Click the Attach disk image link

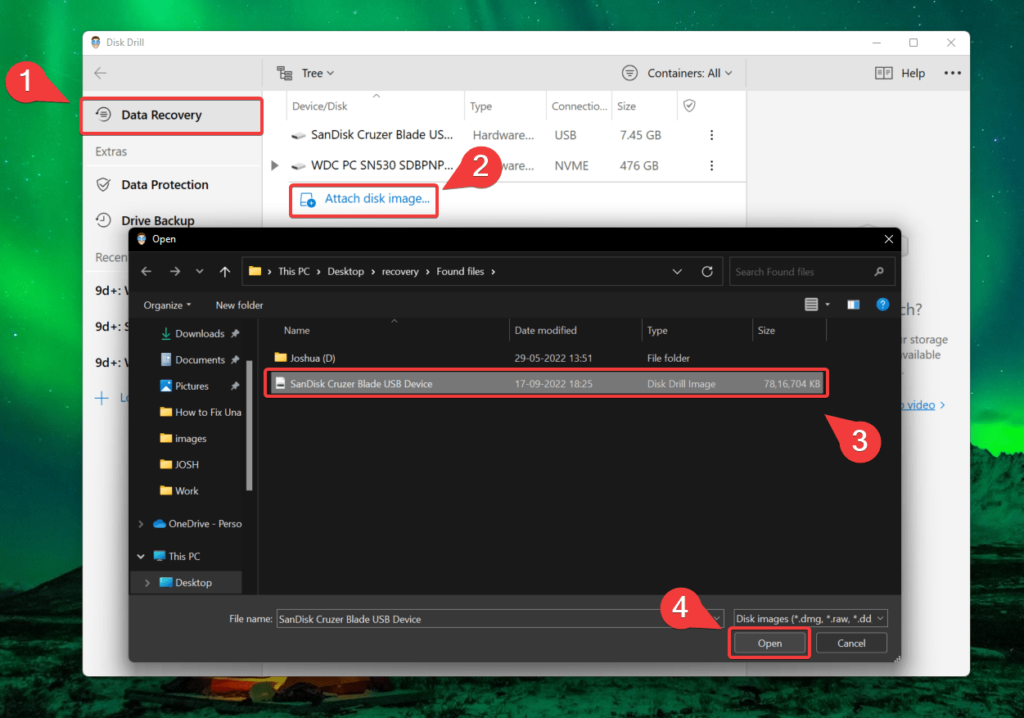(363, 200)
